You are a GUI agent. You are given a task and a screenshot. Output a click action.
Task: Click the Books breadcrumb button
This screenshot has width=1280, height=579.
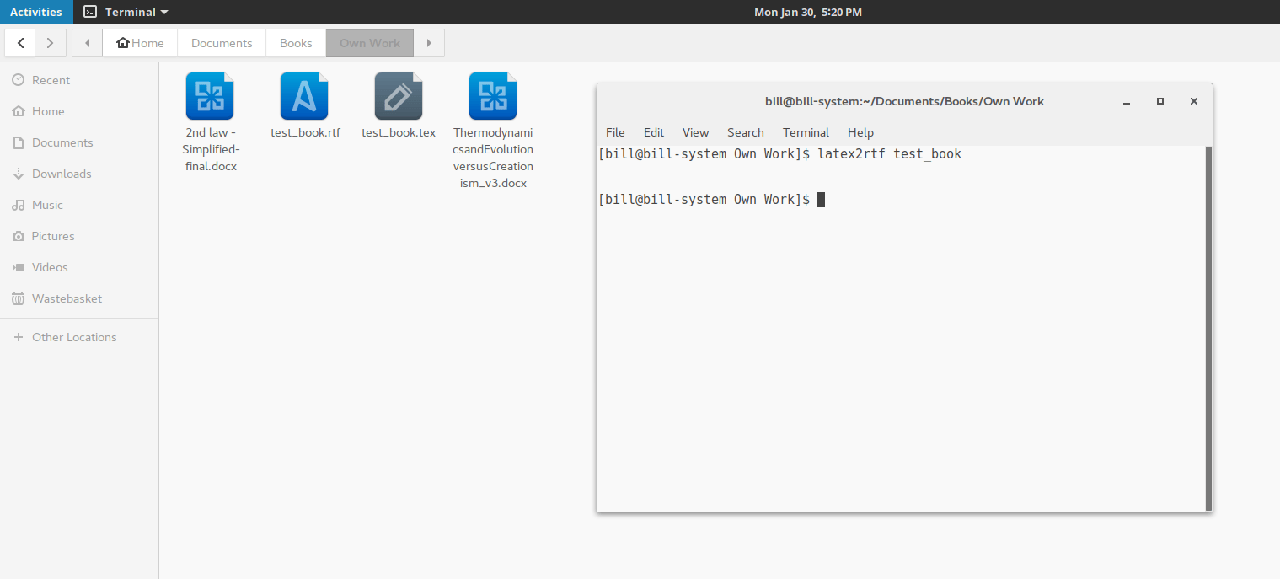pos(296,43)
